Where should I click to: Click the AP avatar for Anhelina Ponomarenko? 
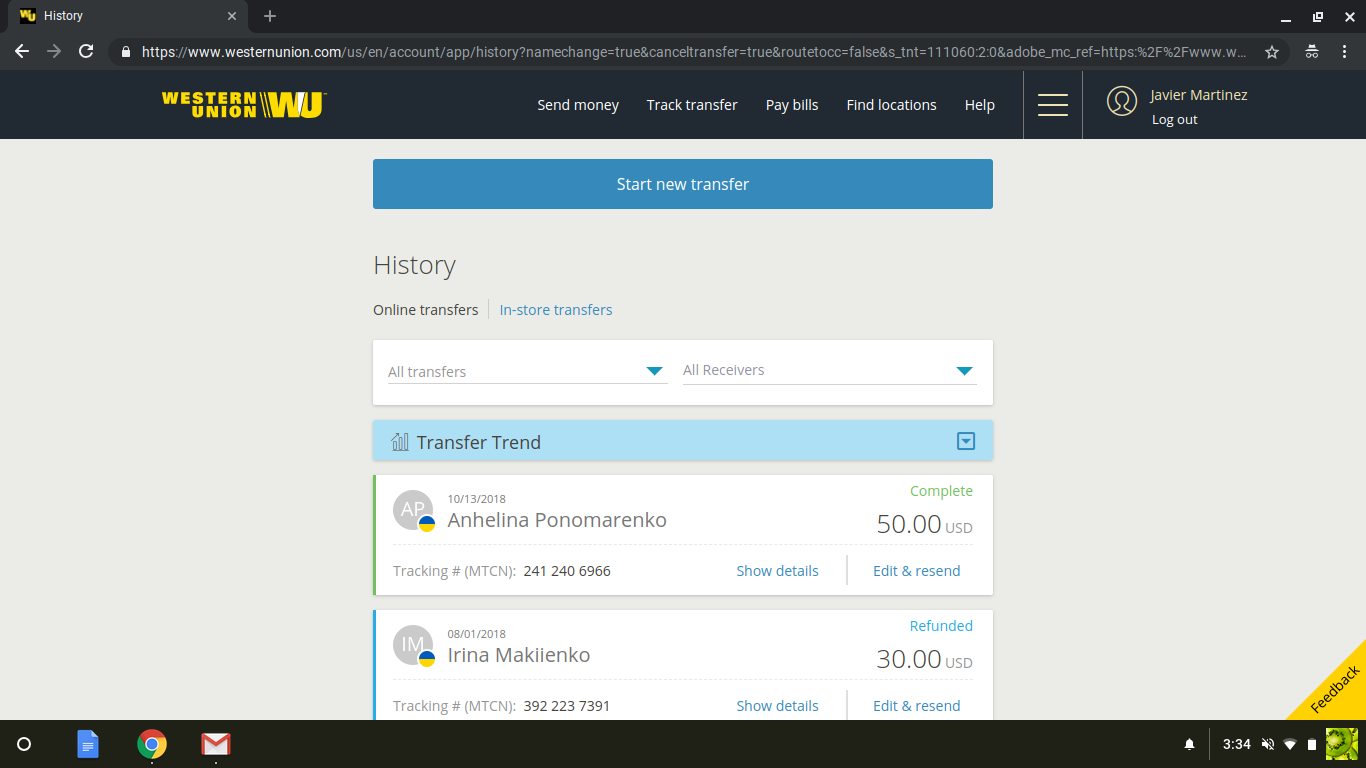pyautogui.click(x=413, y=510)
